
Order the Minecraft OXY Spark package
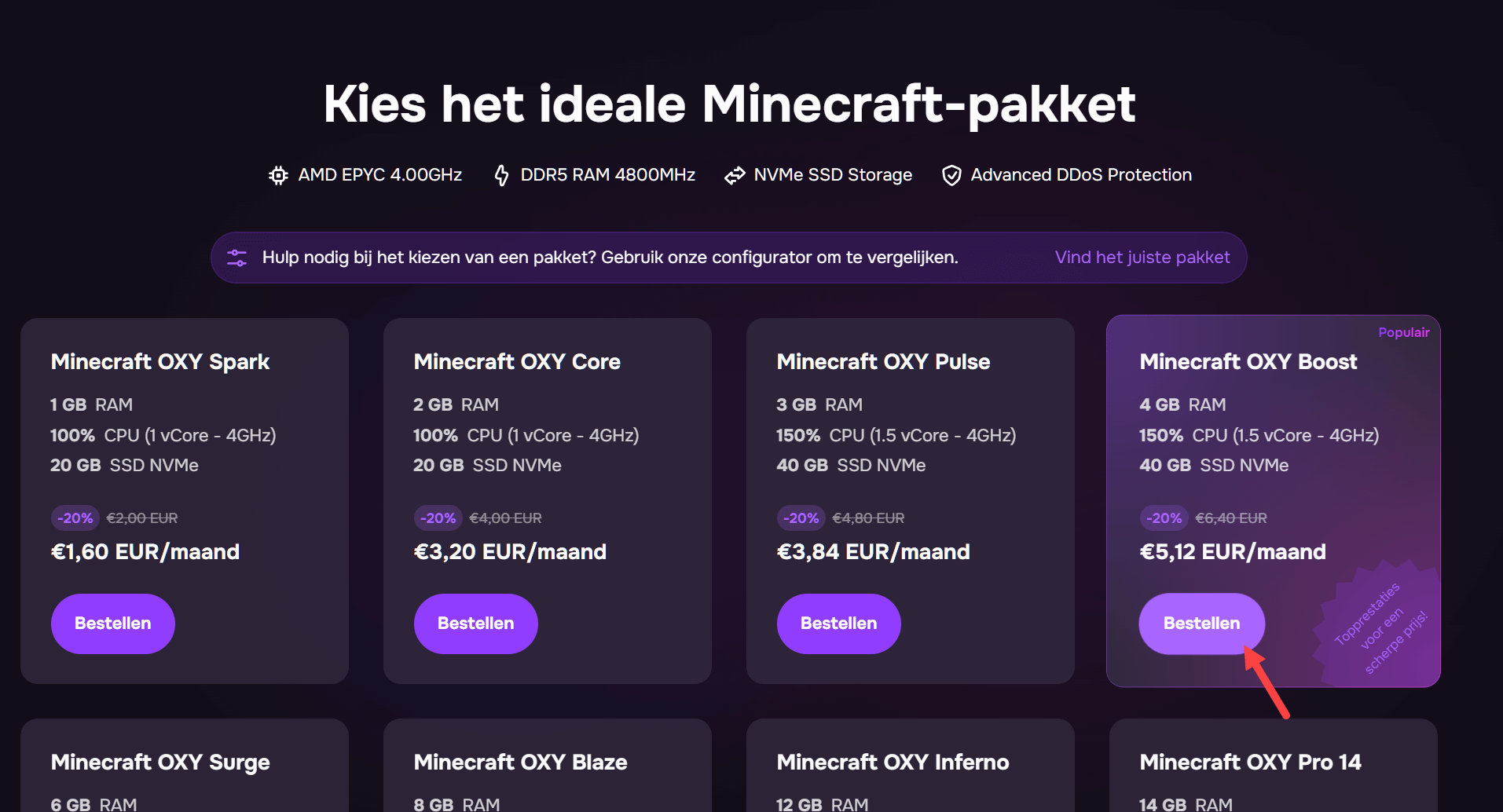click(x=112, y=623)
